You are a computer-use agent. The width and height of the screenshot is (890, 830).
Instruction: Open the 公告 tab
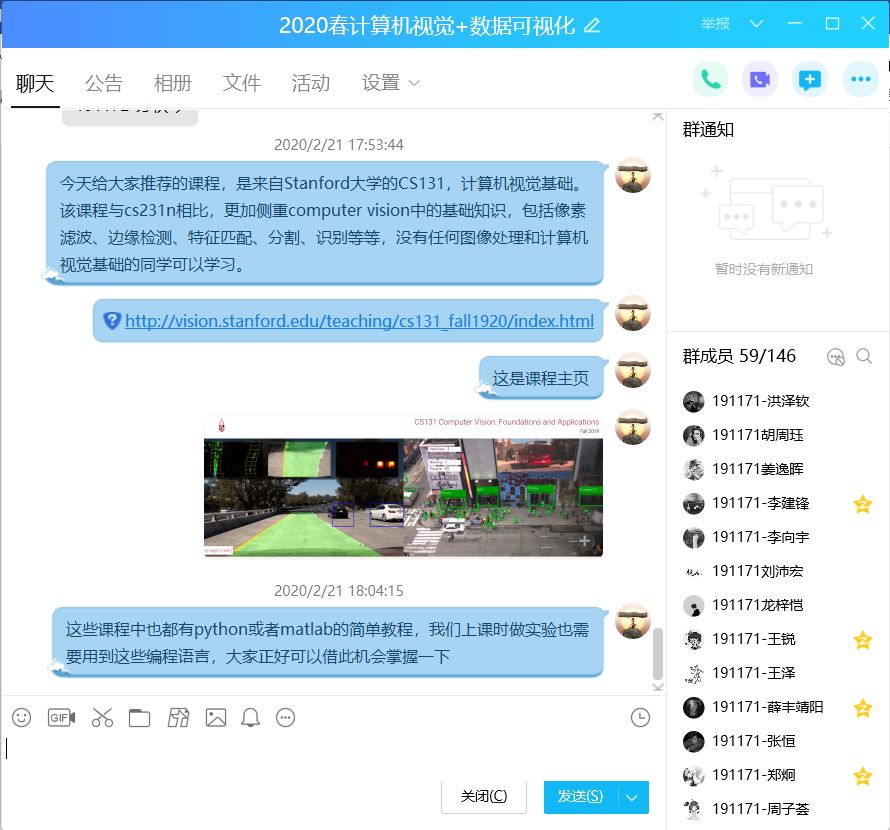(104, 83)
